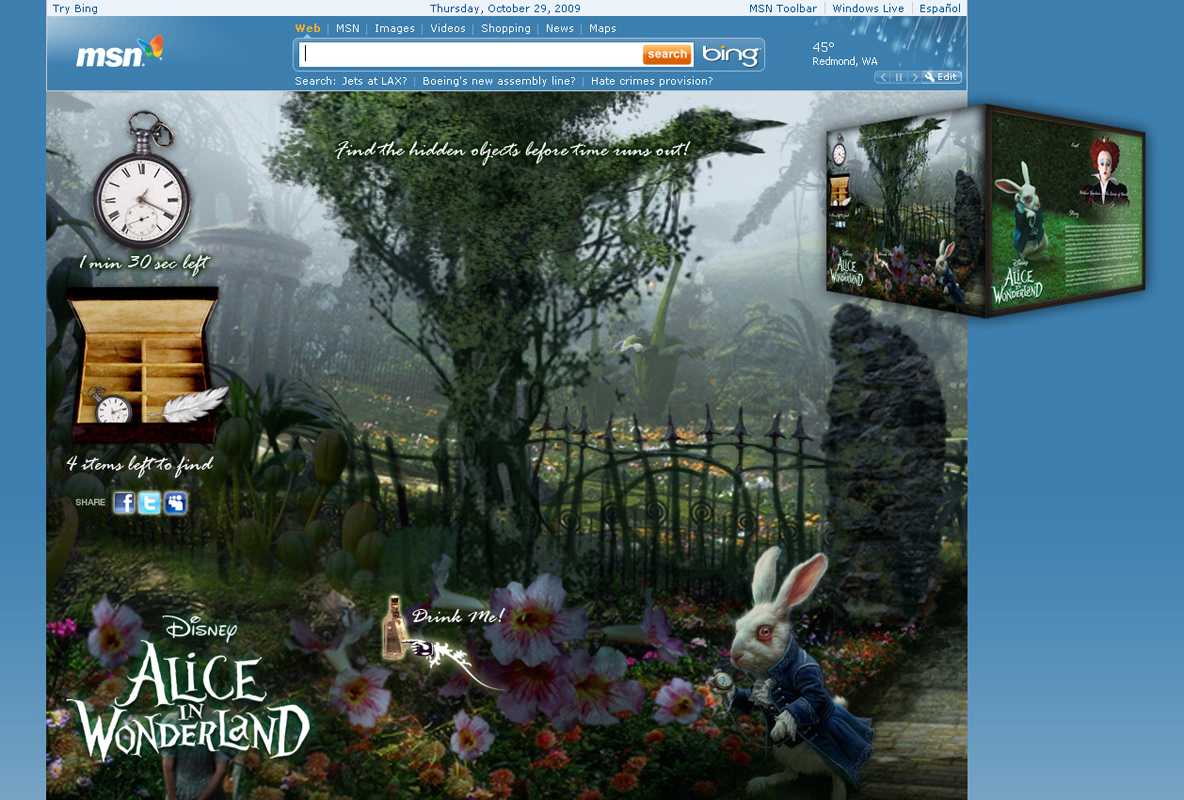
Task: Click 'Boeing's new assembly line?' suggestion
Action: pos(498,81)
